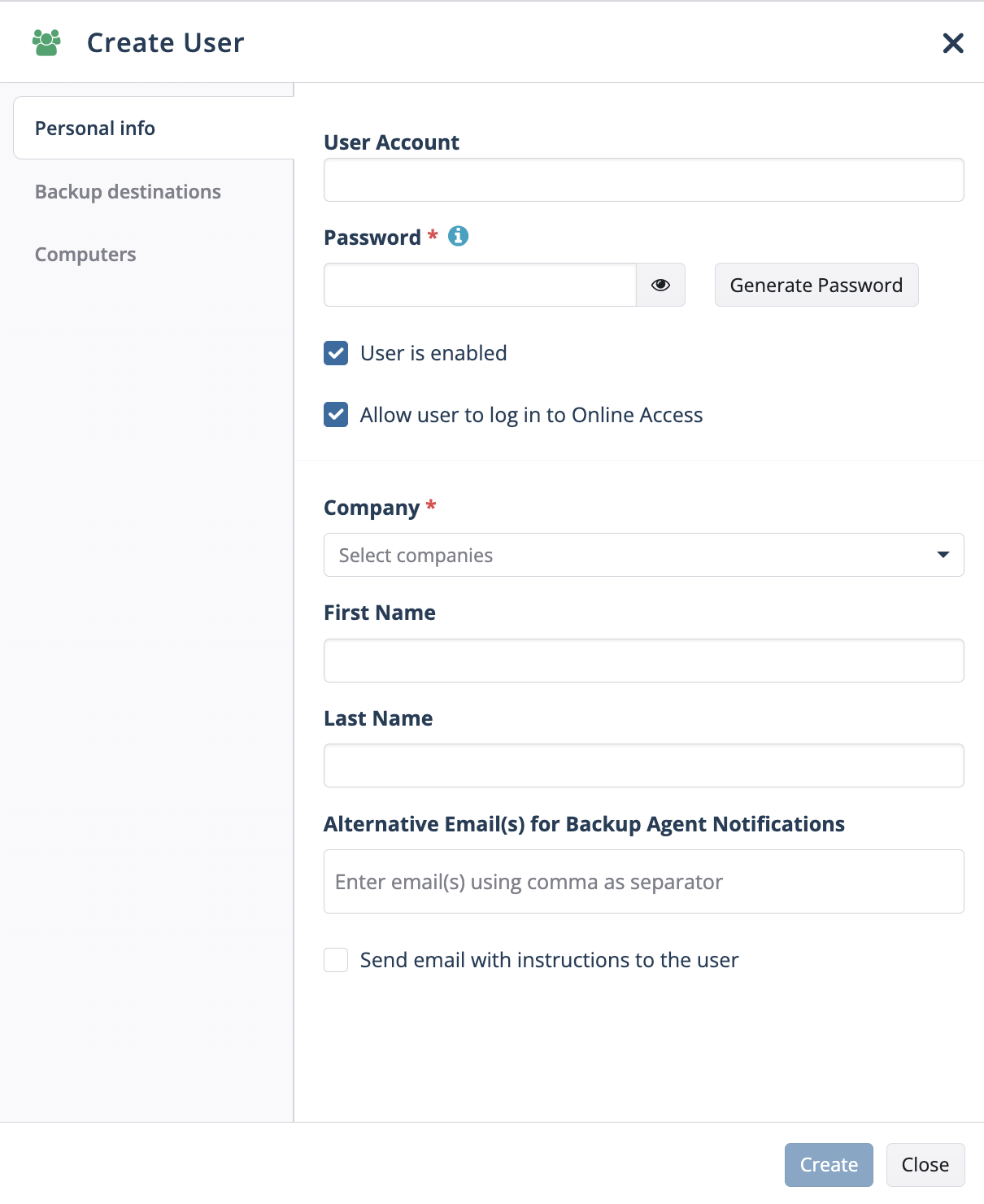This screenshot has width=984, height=1204.
Task: Show password using the eye icon
Action: [x=660, y=285]
